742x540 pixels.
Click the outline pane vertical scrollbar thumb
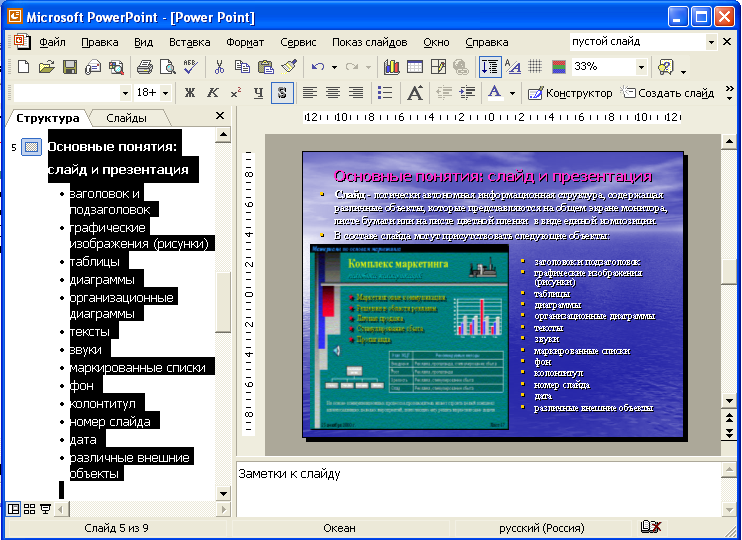(x=222, y=302)
